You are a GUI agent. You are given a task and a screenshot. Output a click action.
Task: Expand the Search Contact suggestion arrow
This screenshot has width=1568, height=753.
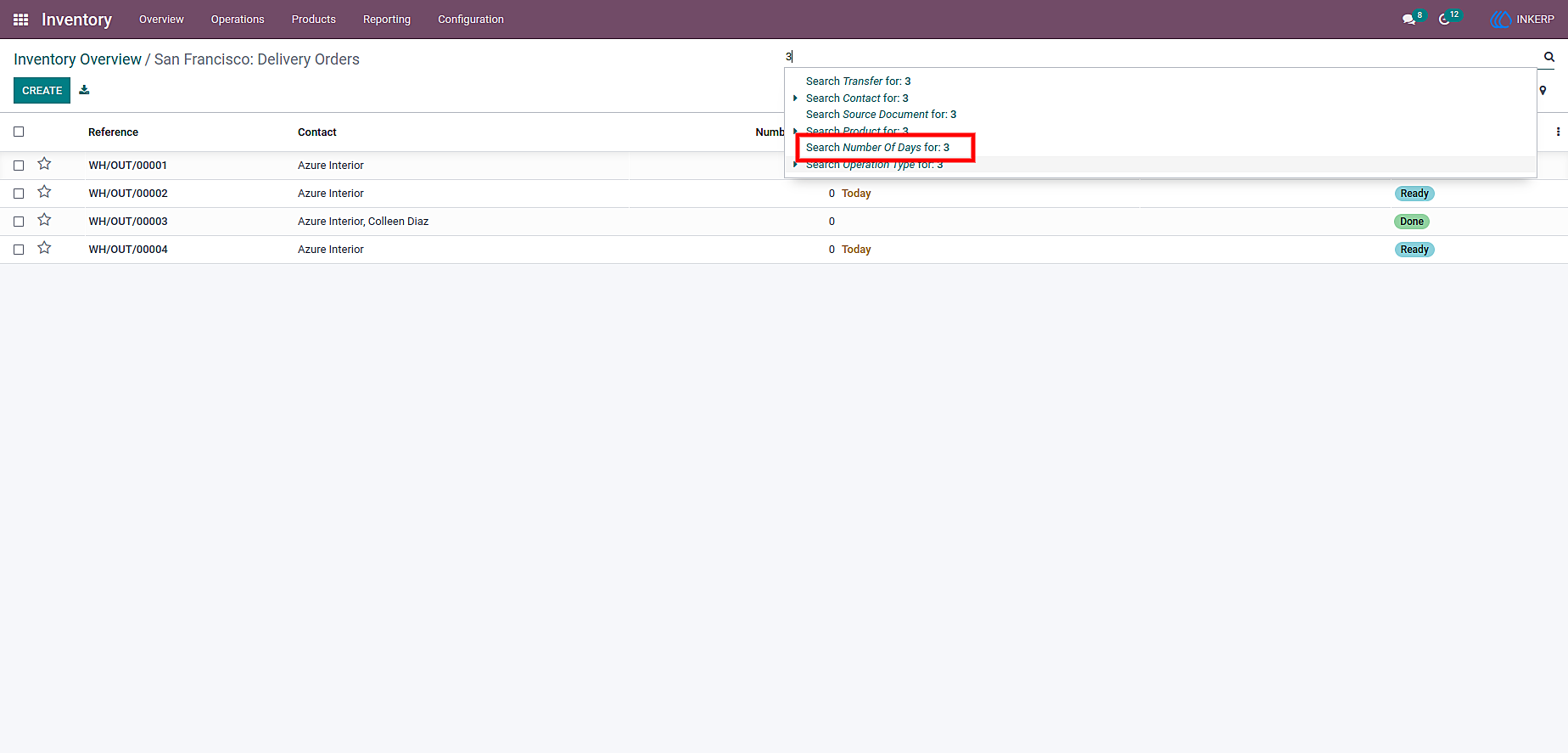[x=795, y=98]
